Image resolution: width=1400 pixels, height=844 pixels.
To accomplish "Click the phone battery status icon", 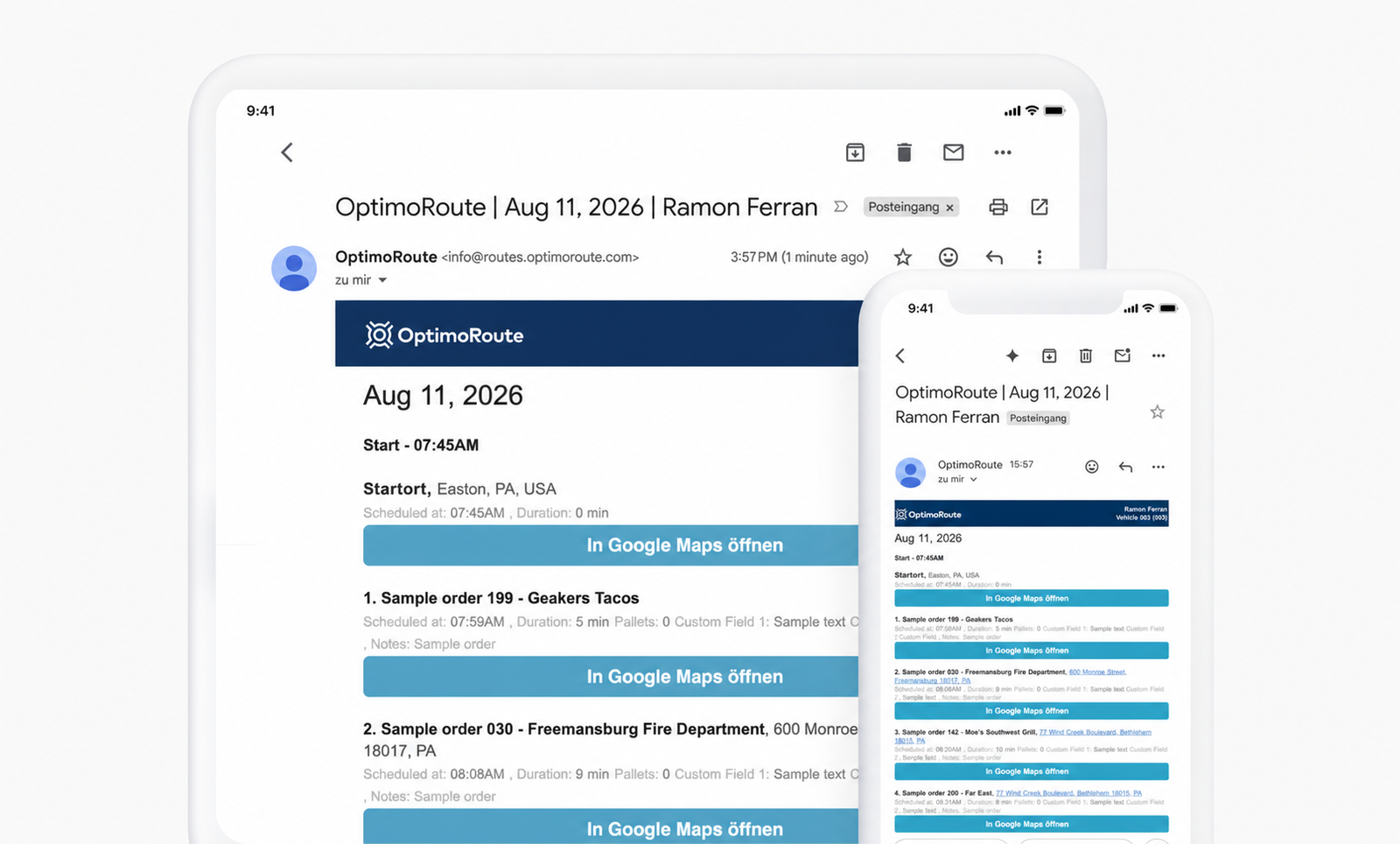I will pyautogui.click(x=1168, y=308).
